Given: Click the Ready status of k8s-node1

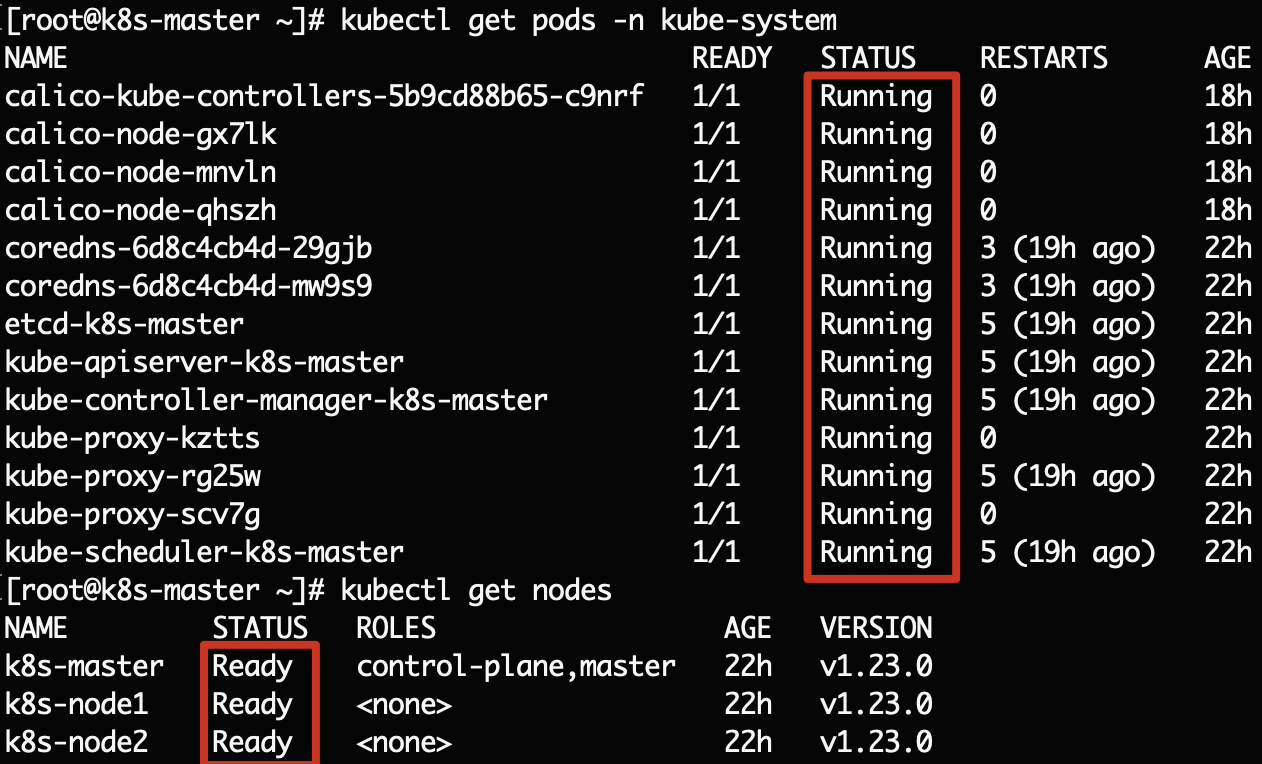Looking at the screenshot, I should (252, 704).
